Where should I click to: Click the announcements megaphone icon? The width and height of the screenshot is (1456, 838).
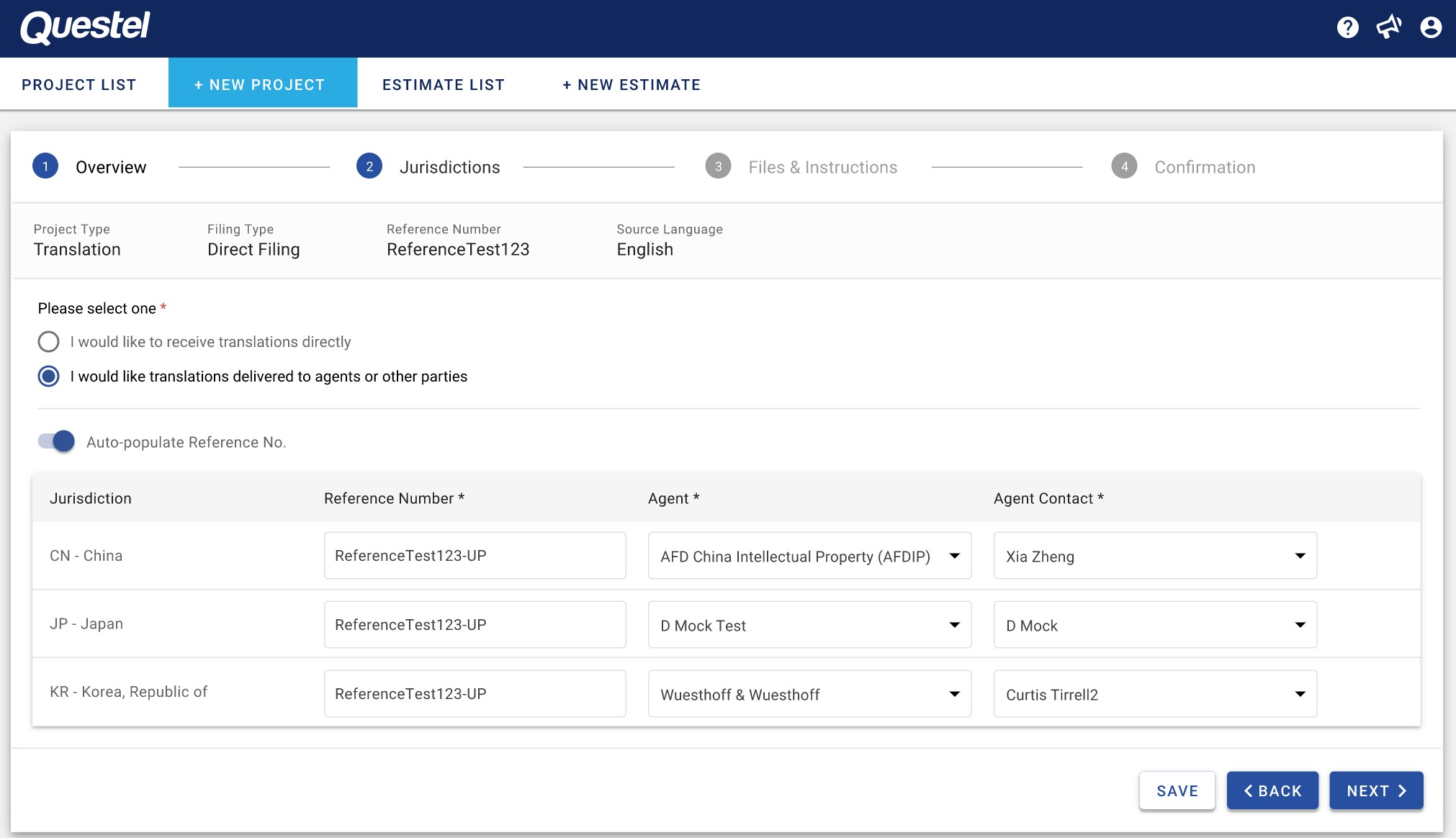pos(1388,27)
